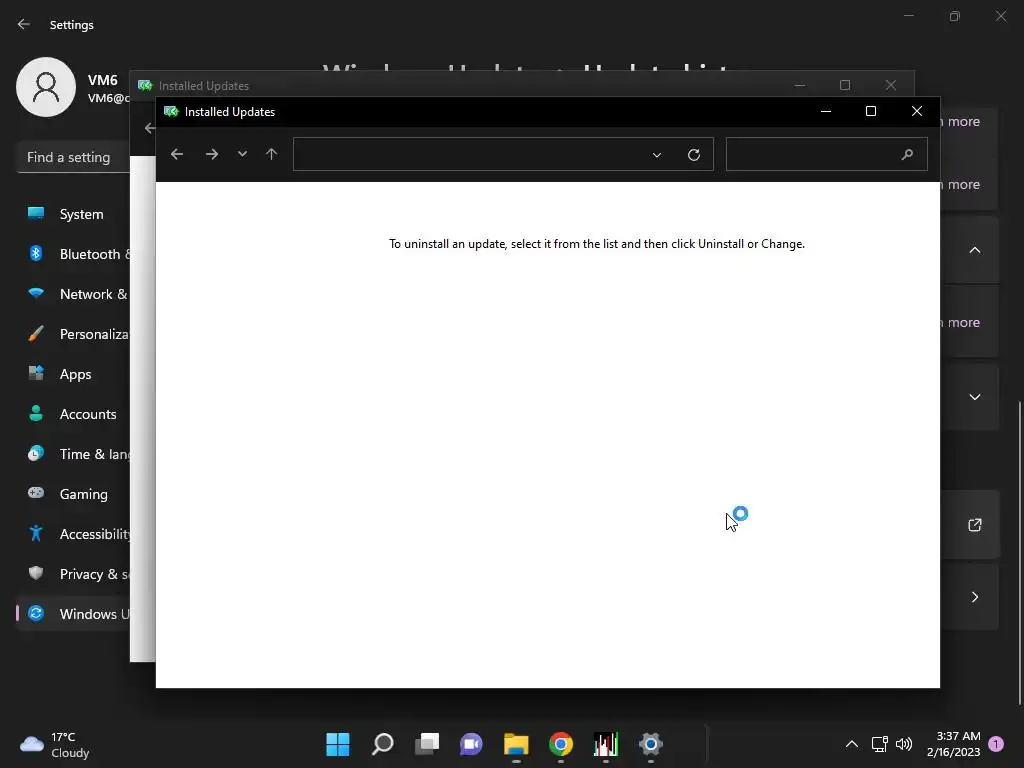
Task: Click Find a setting search field
Action: pos(72,157)
